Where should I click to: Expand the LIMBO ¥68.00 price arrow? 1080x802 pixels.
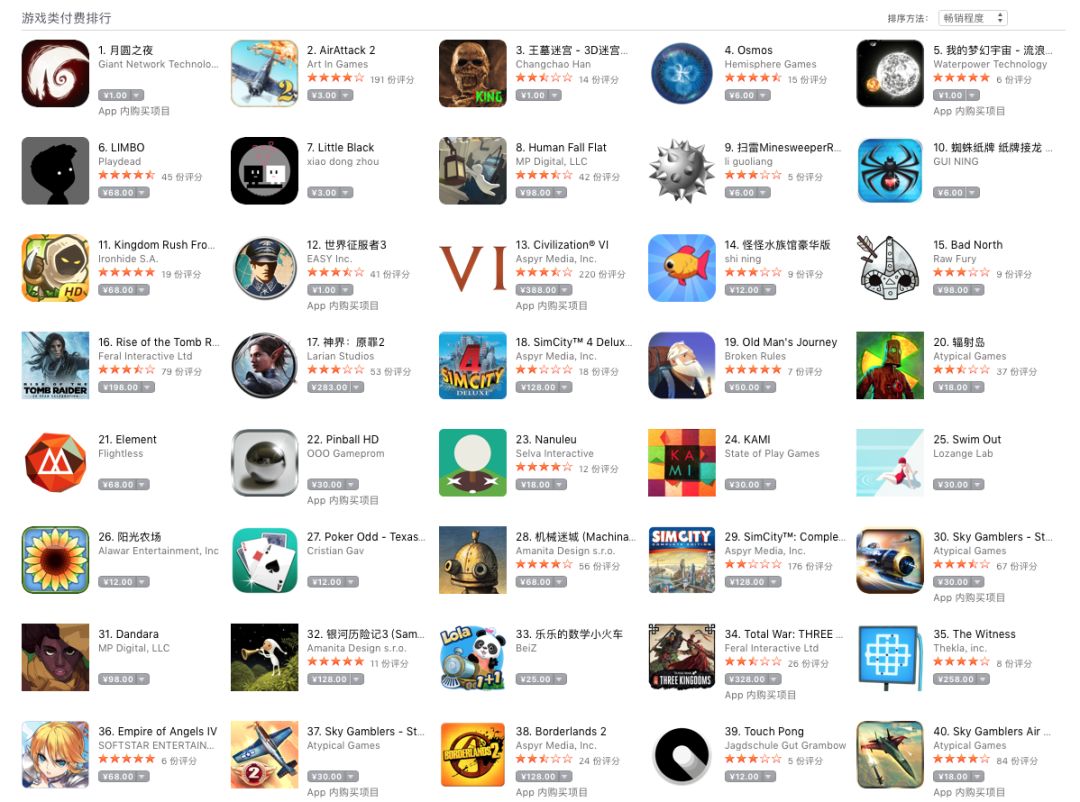(142, 193)
